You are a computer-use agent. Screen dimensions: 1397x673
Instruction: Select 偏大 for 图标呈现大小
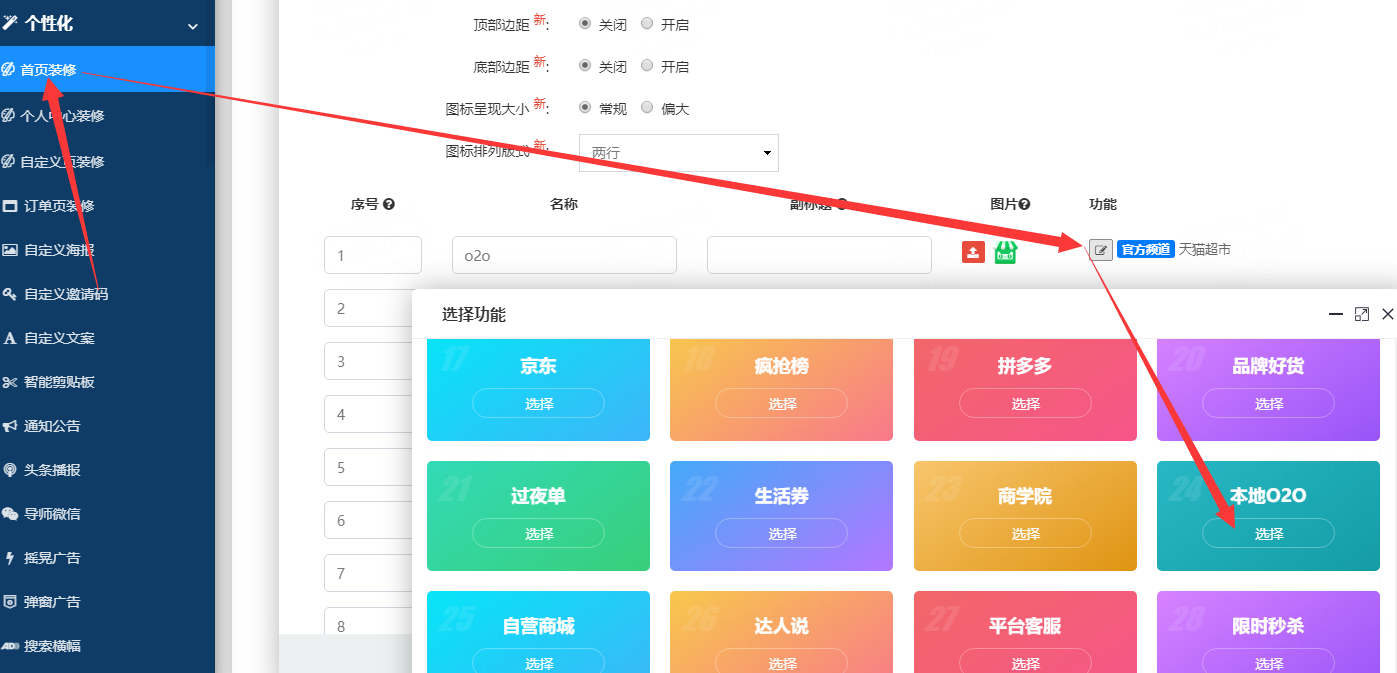pyautogui.click(x=647, y=108)
